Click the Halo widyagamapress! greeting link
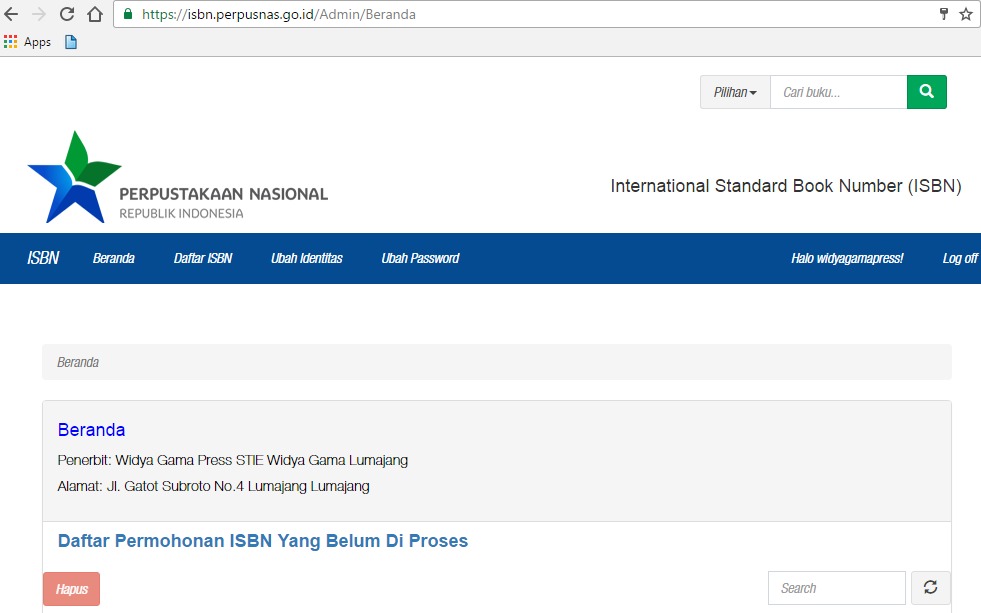Screen dimensions: 981x613 coord(847,258)
